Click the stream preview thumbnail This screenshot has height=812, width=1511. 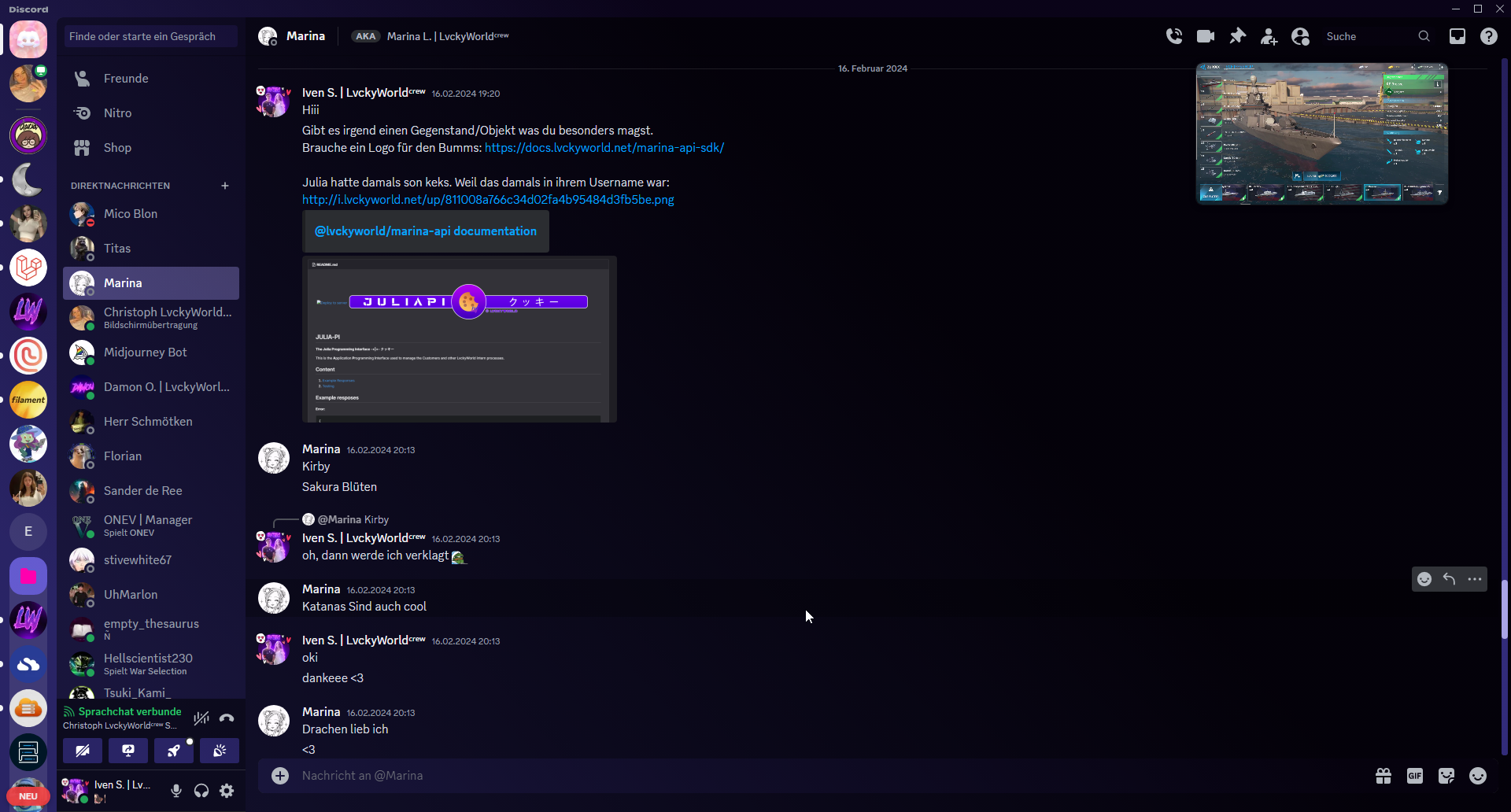[1321, 134]
